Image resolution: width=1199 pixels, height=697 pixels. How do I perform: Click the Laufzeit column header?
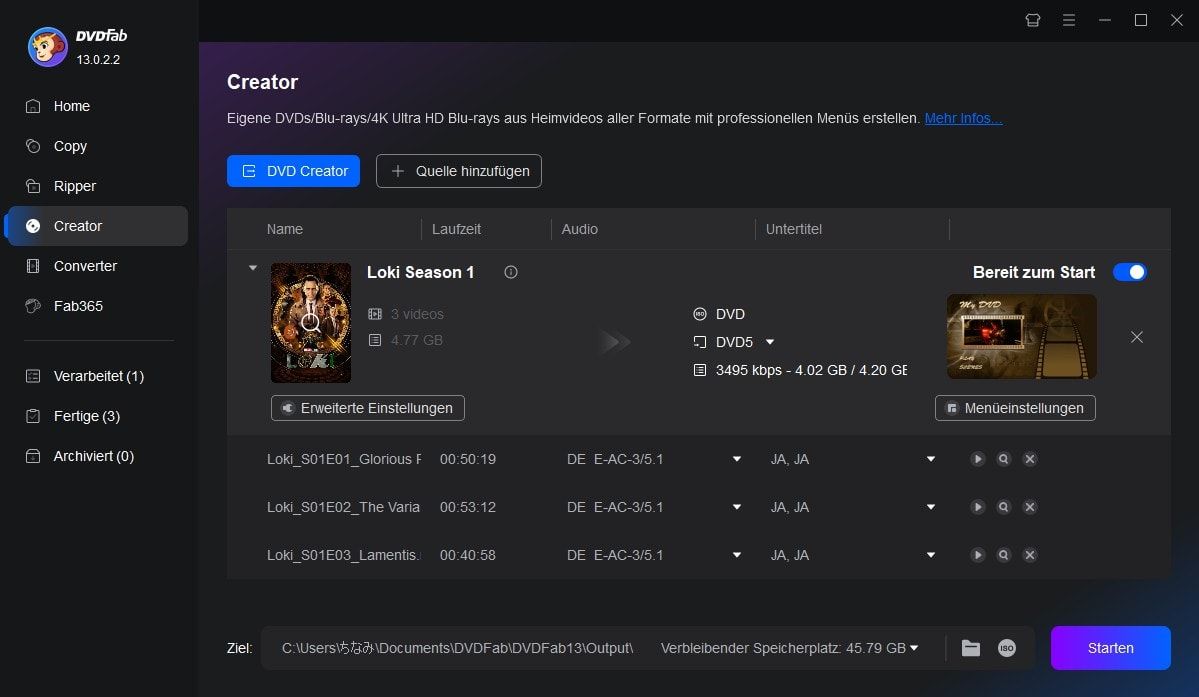click(457, 229)
